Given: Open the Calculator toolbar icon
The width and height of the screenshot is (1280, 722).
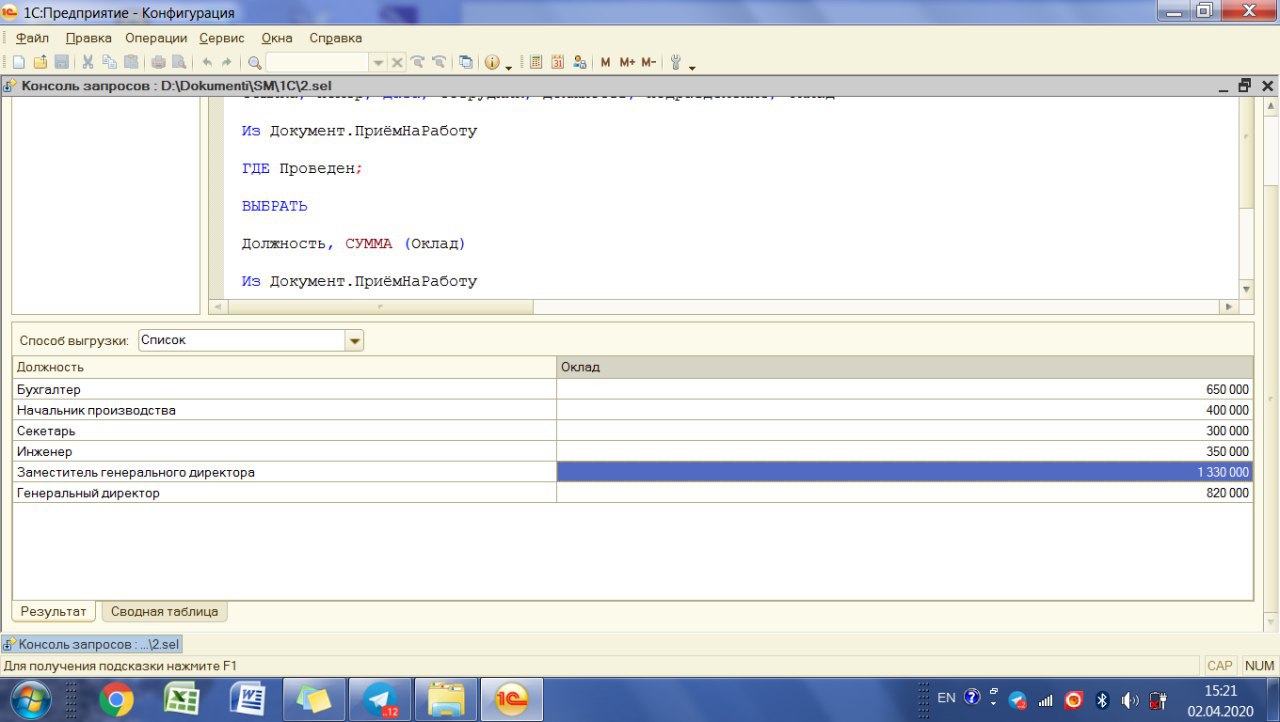Looking at the screenshot, I should coord(536,62).
